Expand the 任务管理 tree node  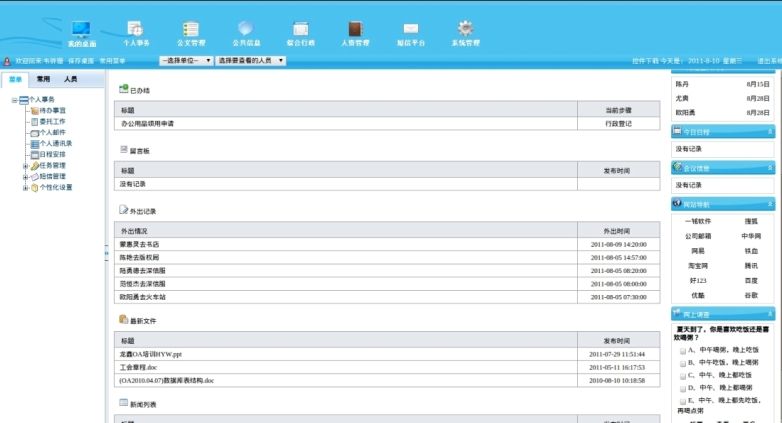(x=26, y=166)
